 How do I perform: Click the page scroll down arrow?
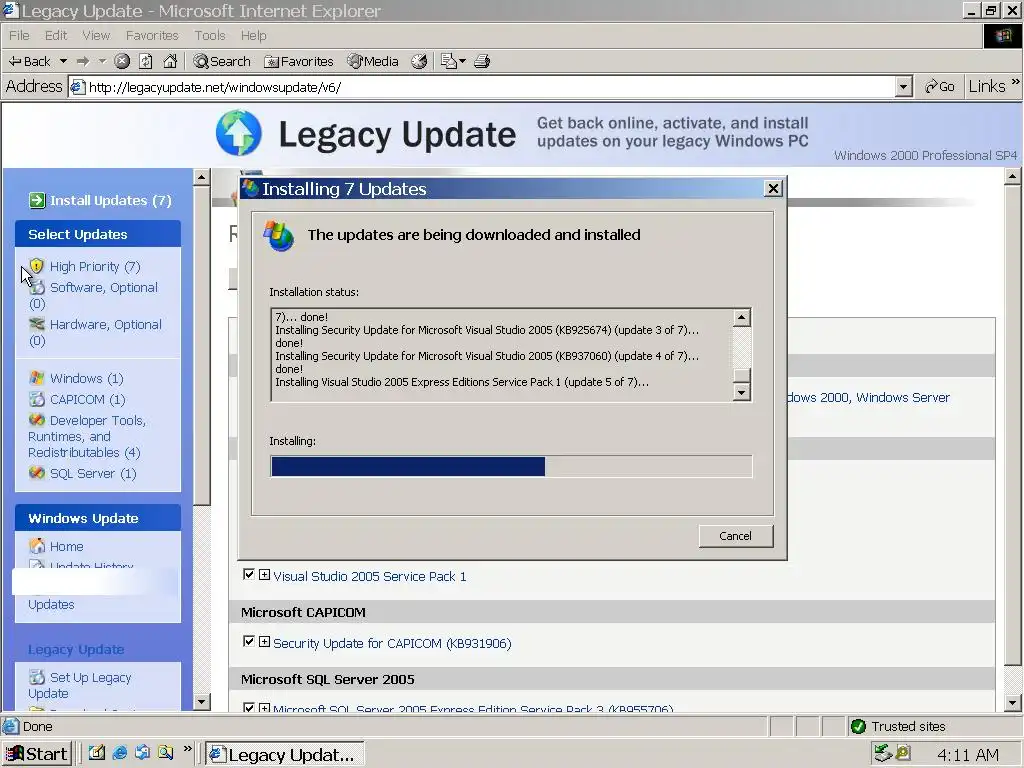coord(1012,703)
